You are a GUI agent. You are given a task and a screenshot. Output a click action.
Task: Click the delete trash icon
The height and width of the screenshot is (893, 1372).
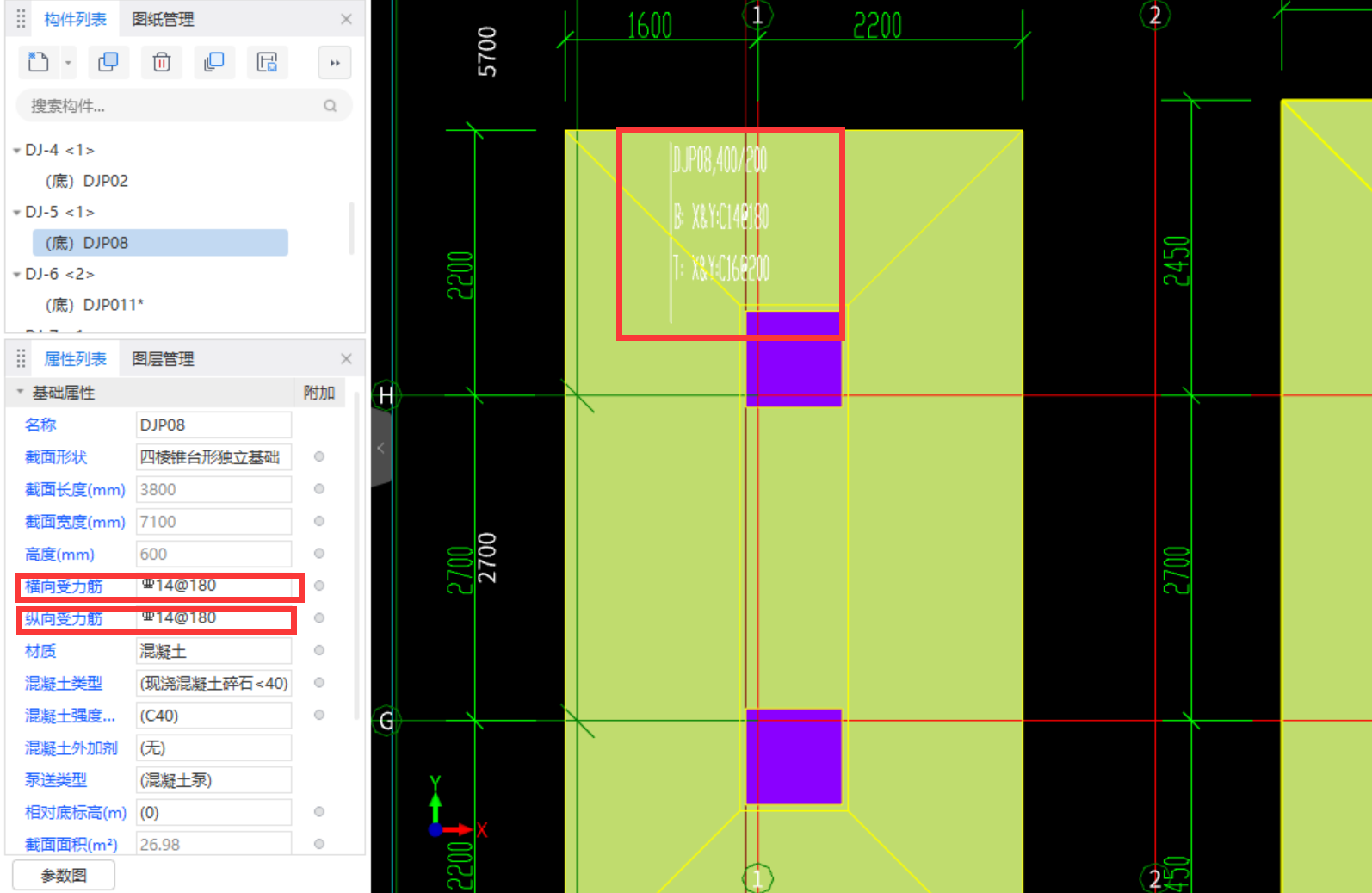click(x=162, y=62)
